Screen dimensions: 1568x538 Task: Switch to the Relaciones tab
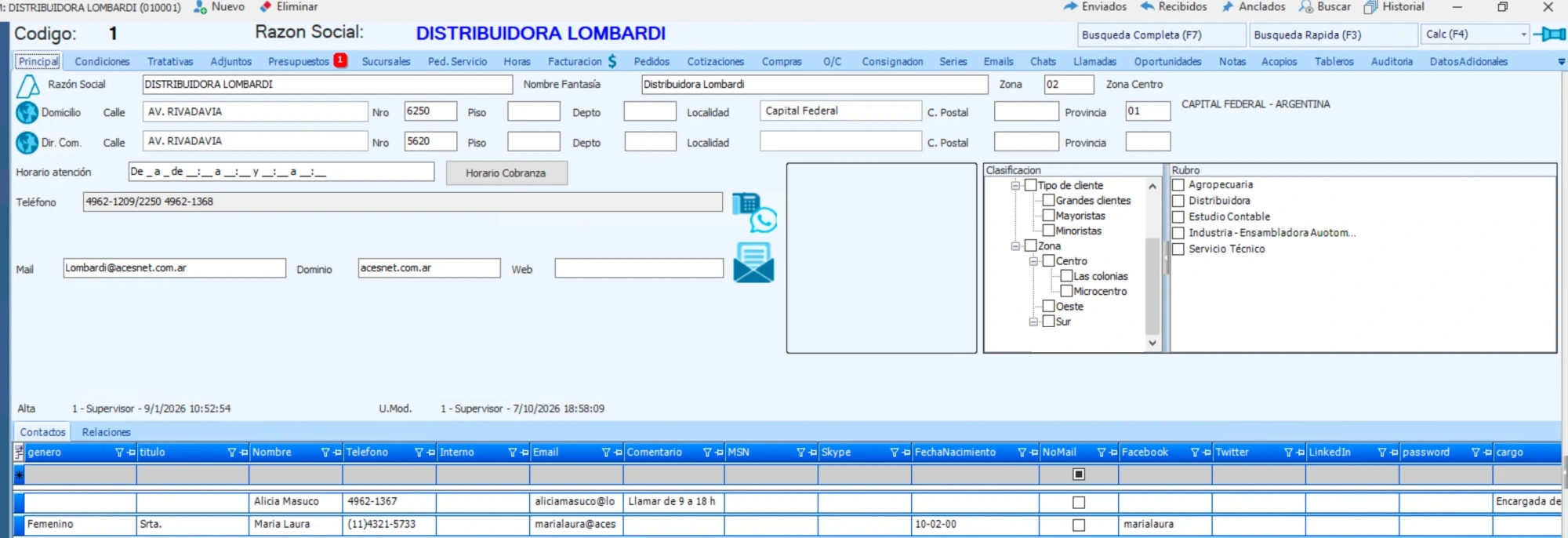click(x=107, y=432)
